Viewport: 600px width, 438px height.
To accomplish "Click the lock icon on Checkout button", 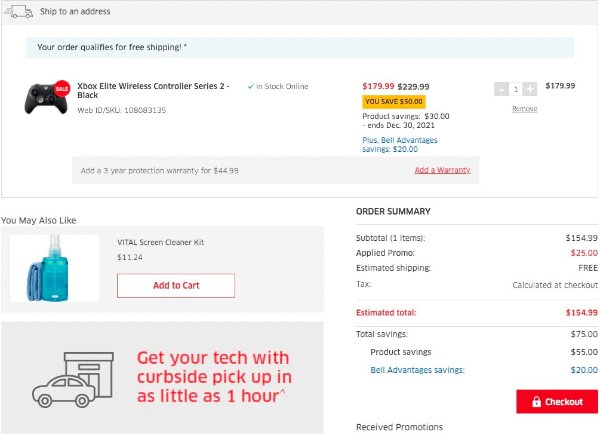I will click(536, 402).
